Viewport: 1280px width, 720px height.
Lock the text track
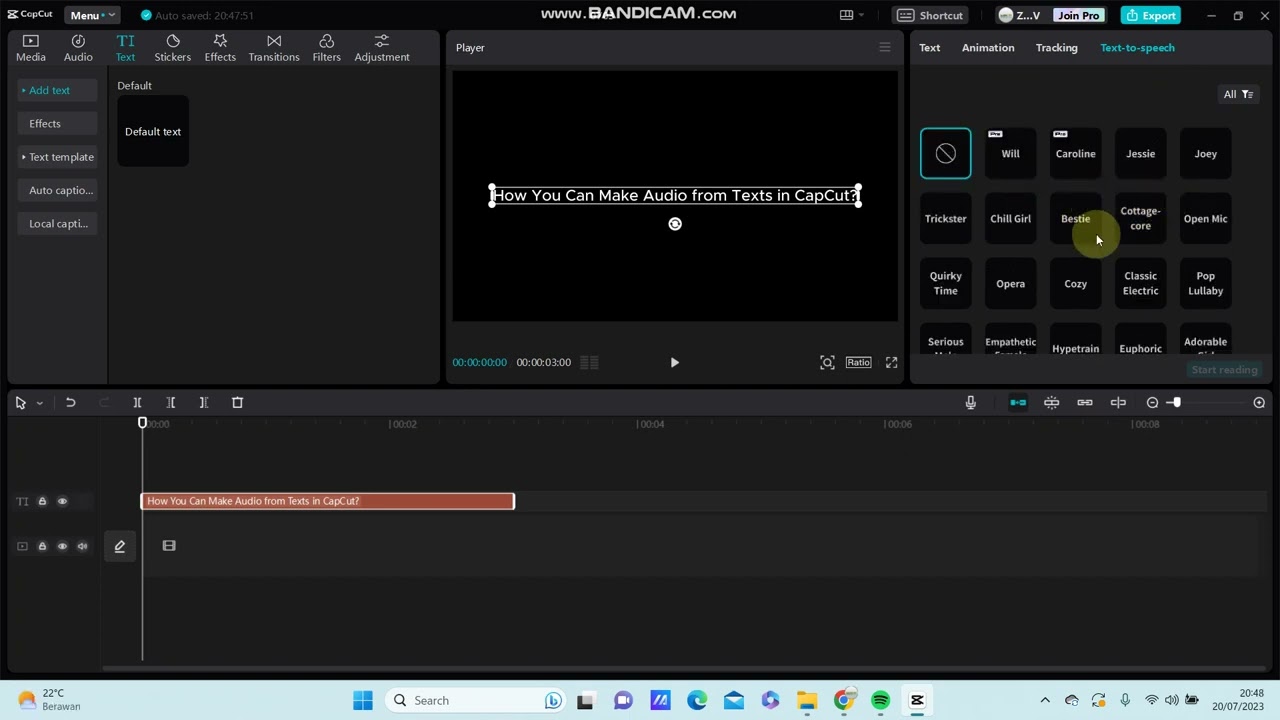[x=42, y=501]
